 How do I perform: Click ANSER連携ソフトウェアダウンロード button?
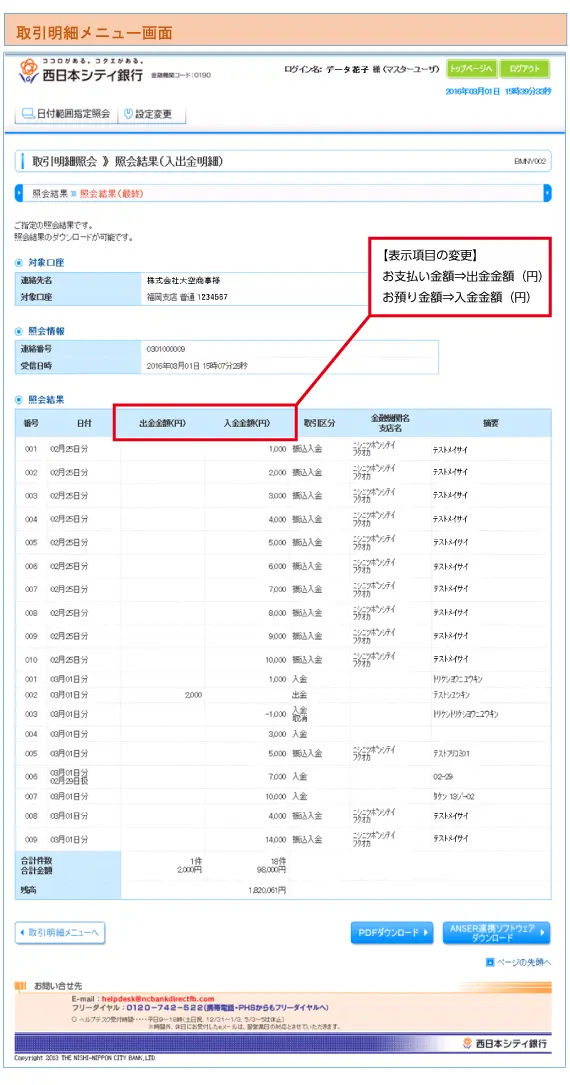click(x=497, y=932)
